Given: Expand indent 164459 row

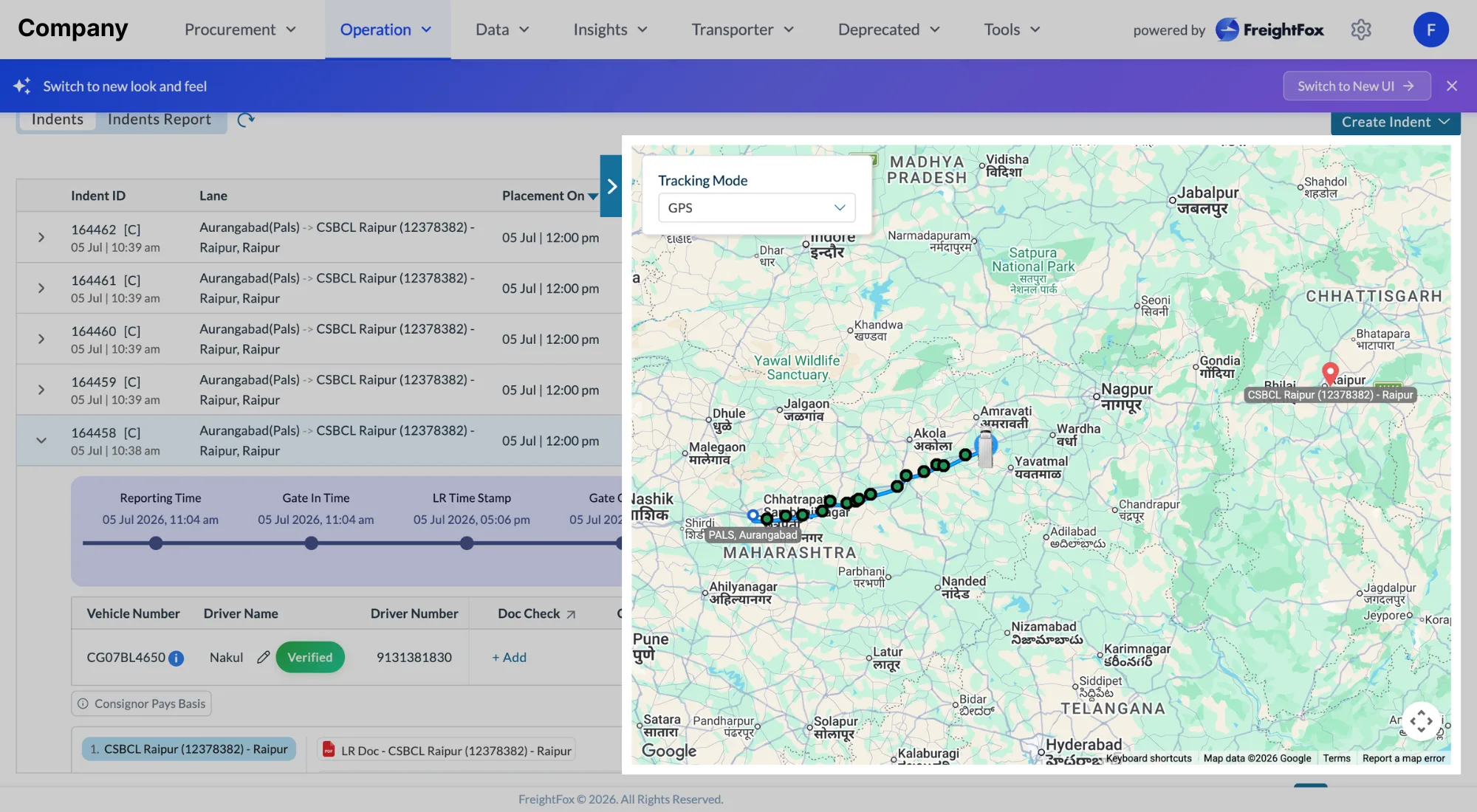Looking at the screenshot, I should [41, 390].
